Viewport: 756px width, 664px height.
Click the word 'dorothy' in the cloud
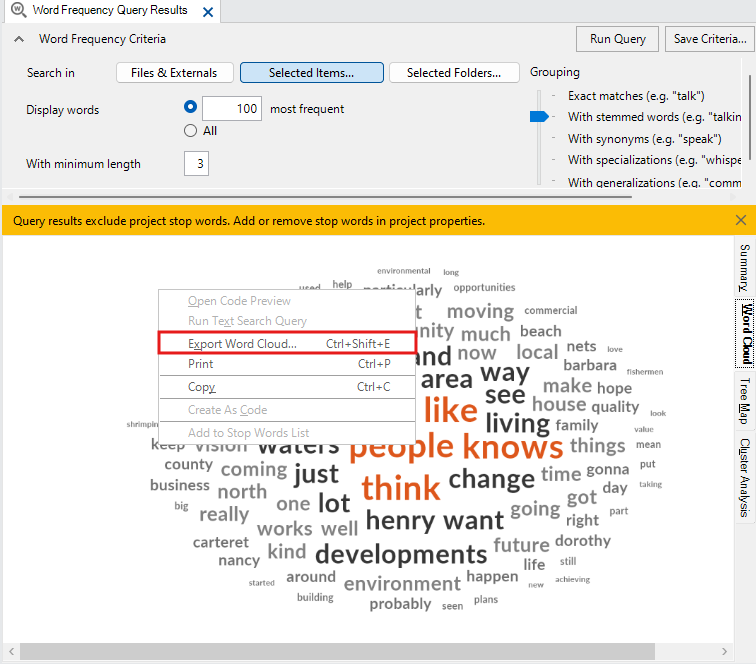click(583, 541)
